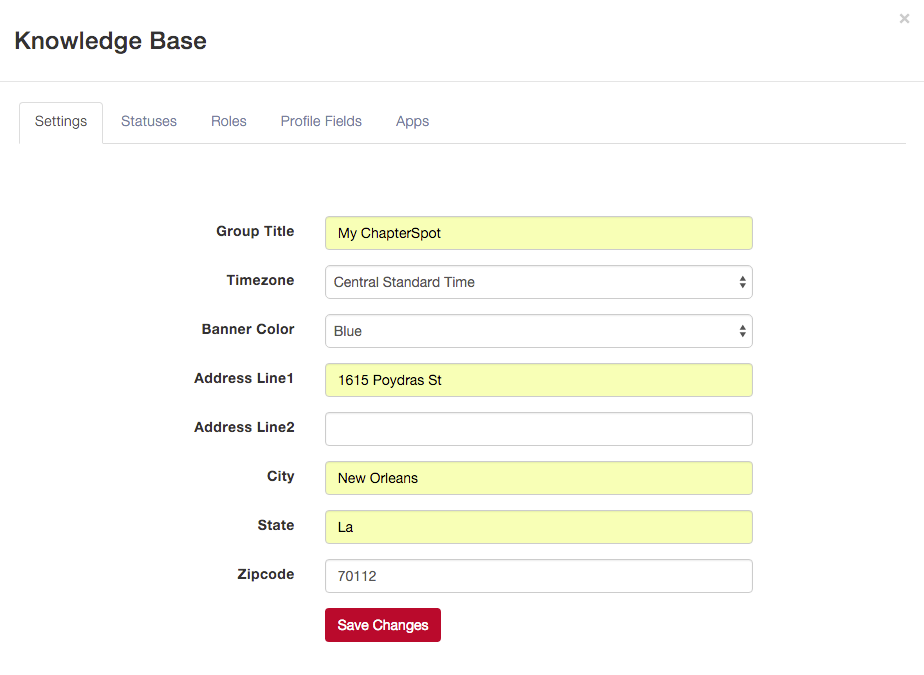
Task: Click the Knowledge Base heading
Action: [x=111, y=41]
